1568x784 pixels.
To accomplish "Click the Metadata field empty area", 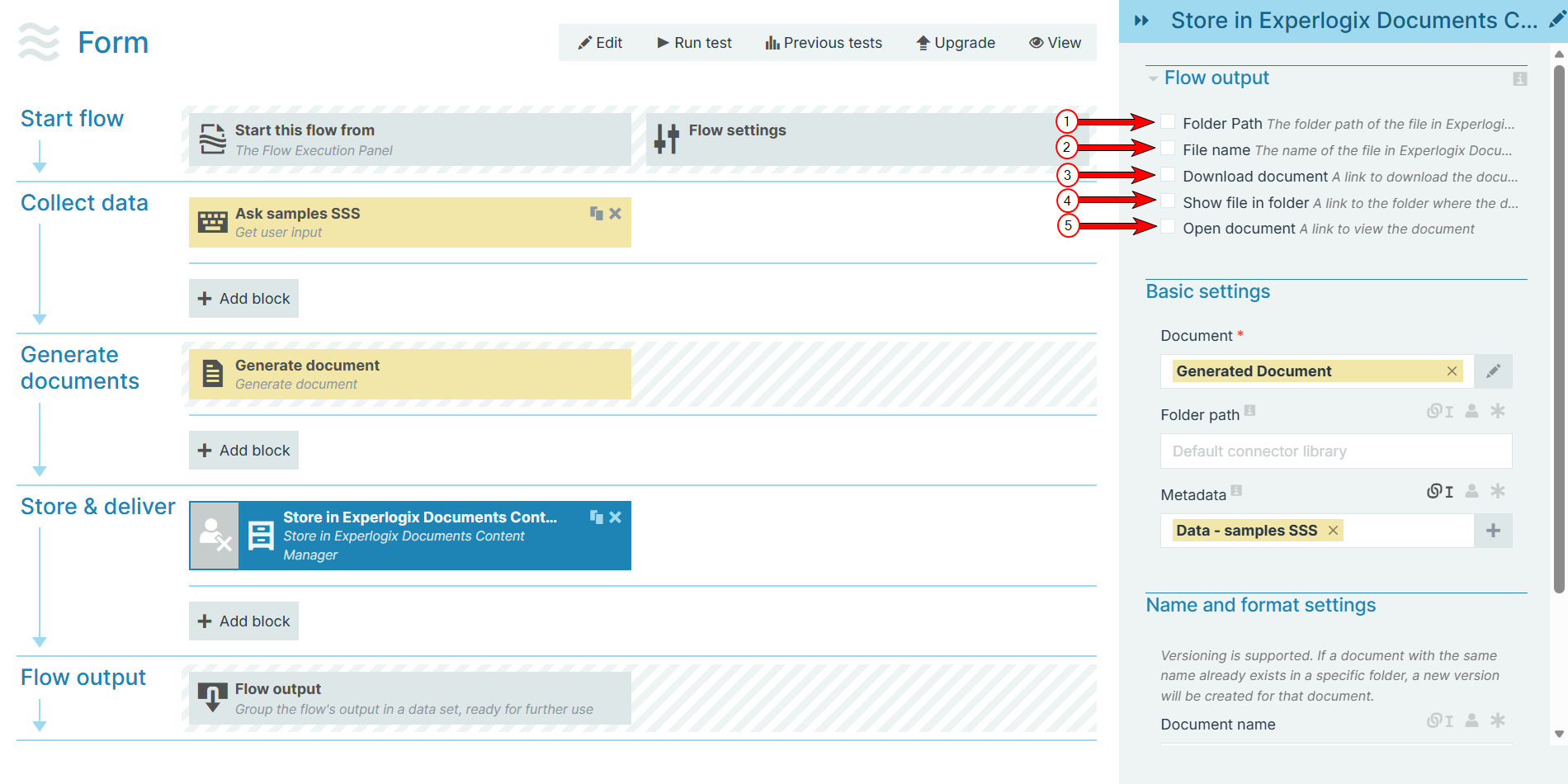I will (1407, 531).
